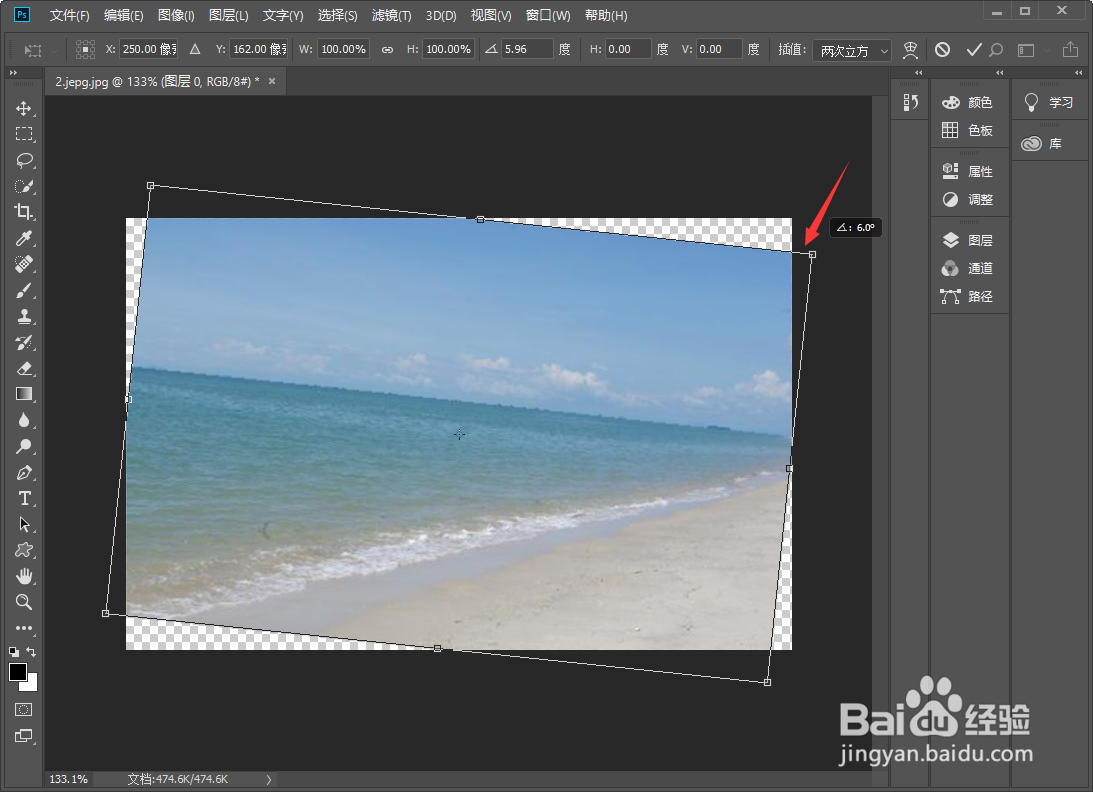
Task: Select the Horizontal Type tool
Action: click(x=24, y=498)
